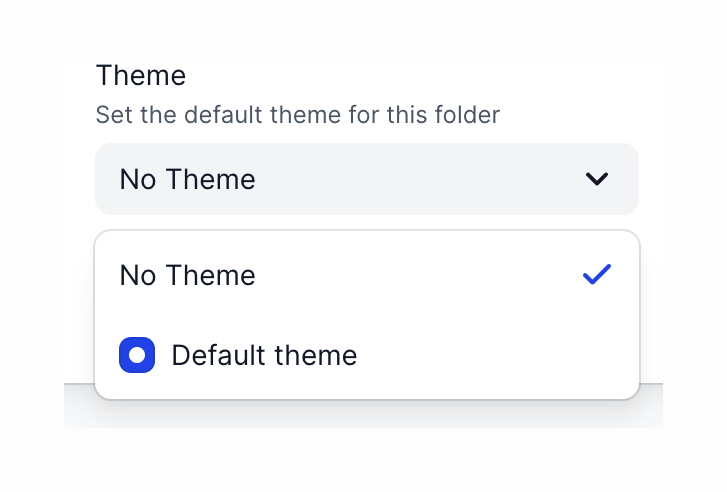This screenshot has width=727, height=492.
Task: Click the checked No Theme list row
Action: tap(366, 275)
